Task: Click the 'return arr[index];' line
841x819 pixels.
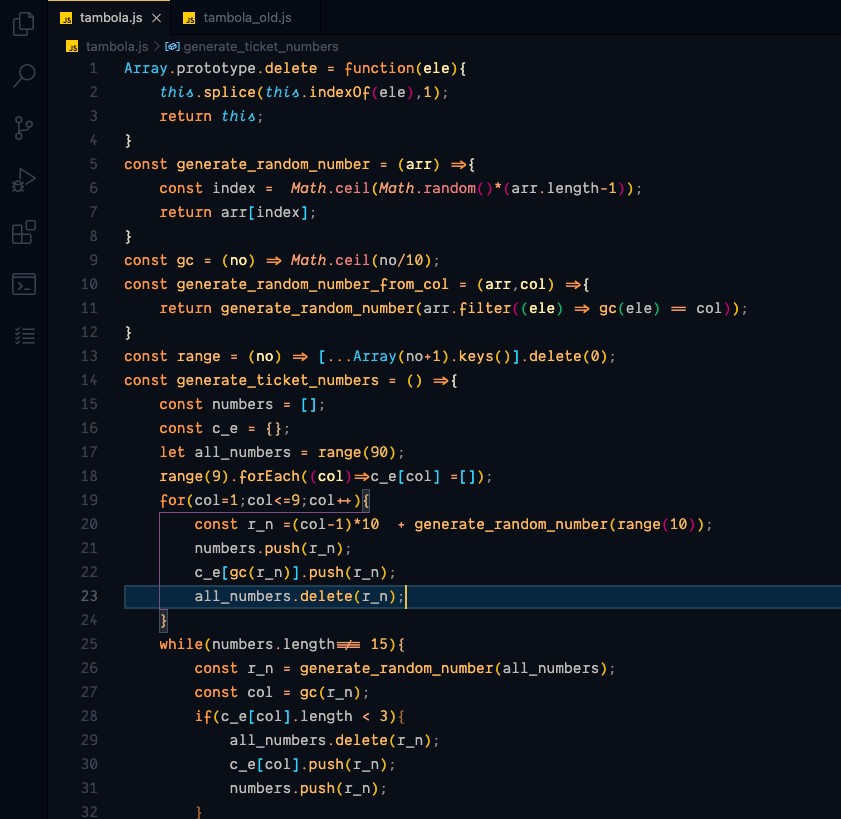Action: pyautogui.click(x=238, y=212)
